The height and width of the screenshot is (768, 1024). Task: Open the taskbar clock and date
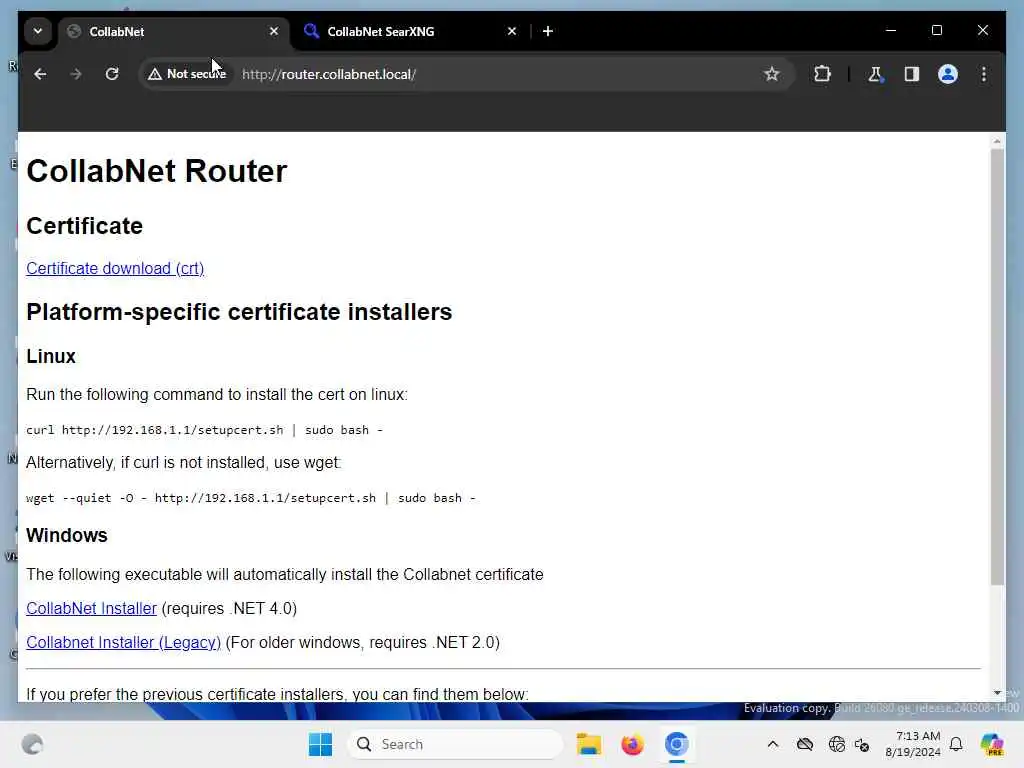tap(913, 744)
